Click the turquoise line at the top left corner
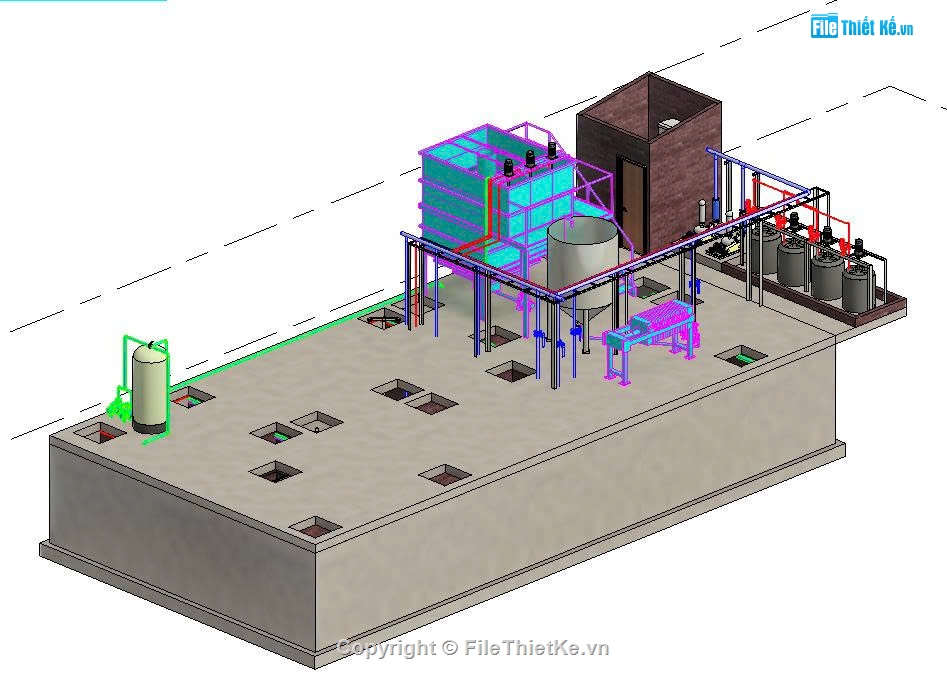This screenshot has height=682, width=947. click(x=80, y=5)
